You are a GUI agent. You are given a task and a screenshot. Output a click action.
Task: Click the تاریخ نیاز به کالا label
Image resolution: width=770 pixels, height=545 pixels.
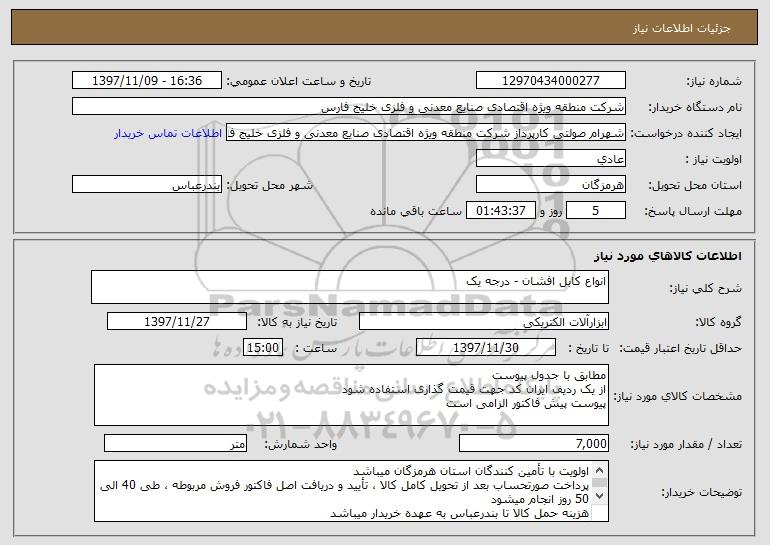(x=298, y=323)
